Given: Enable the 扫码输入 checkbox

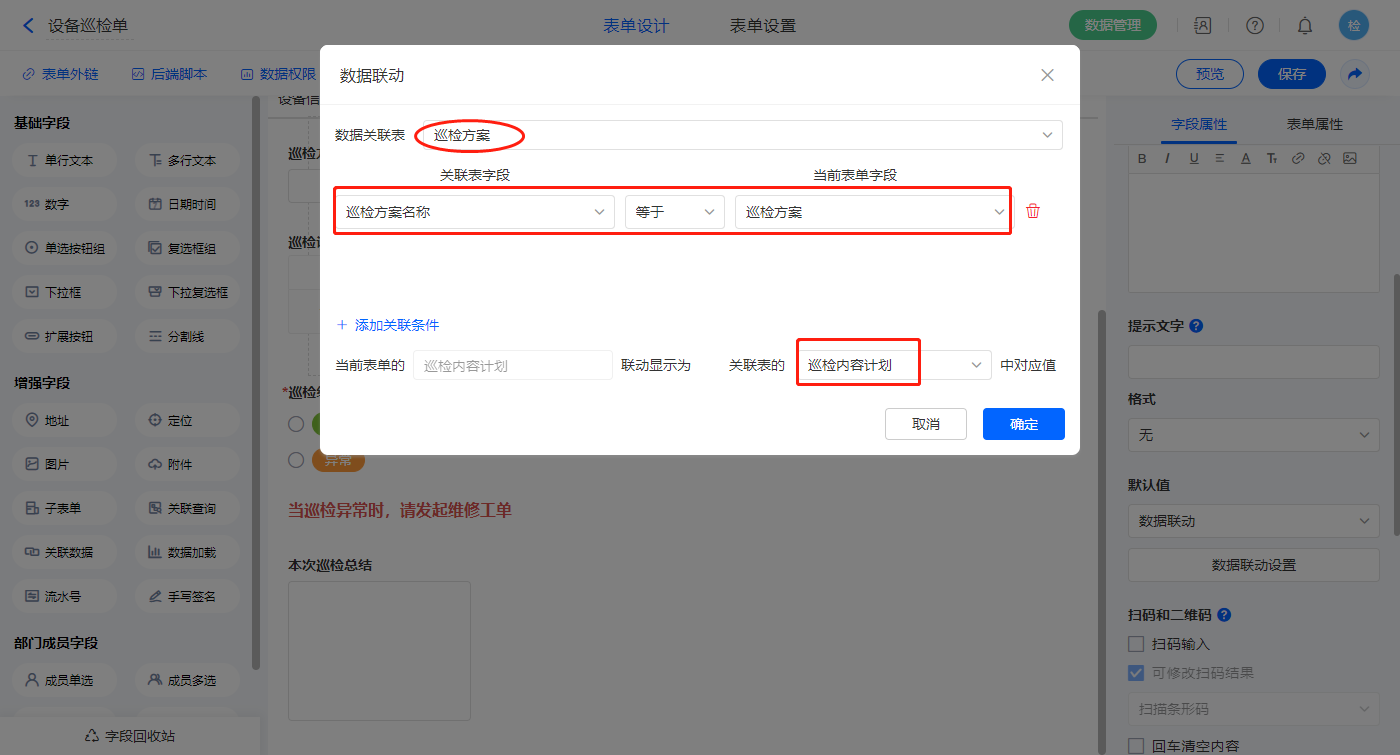Looking at the screenshot, I should [1136, 644].
